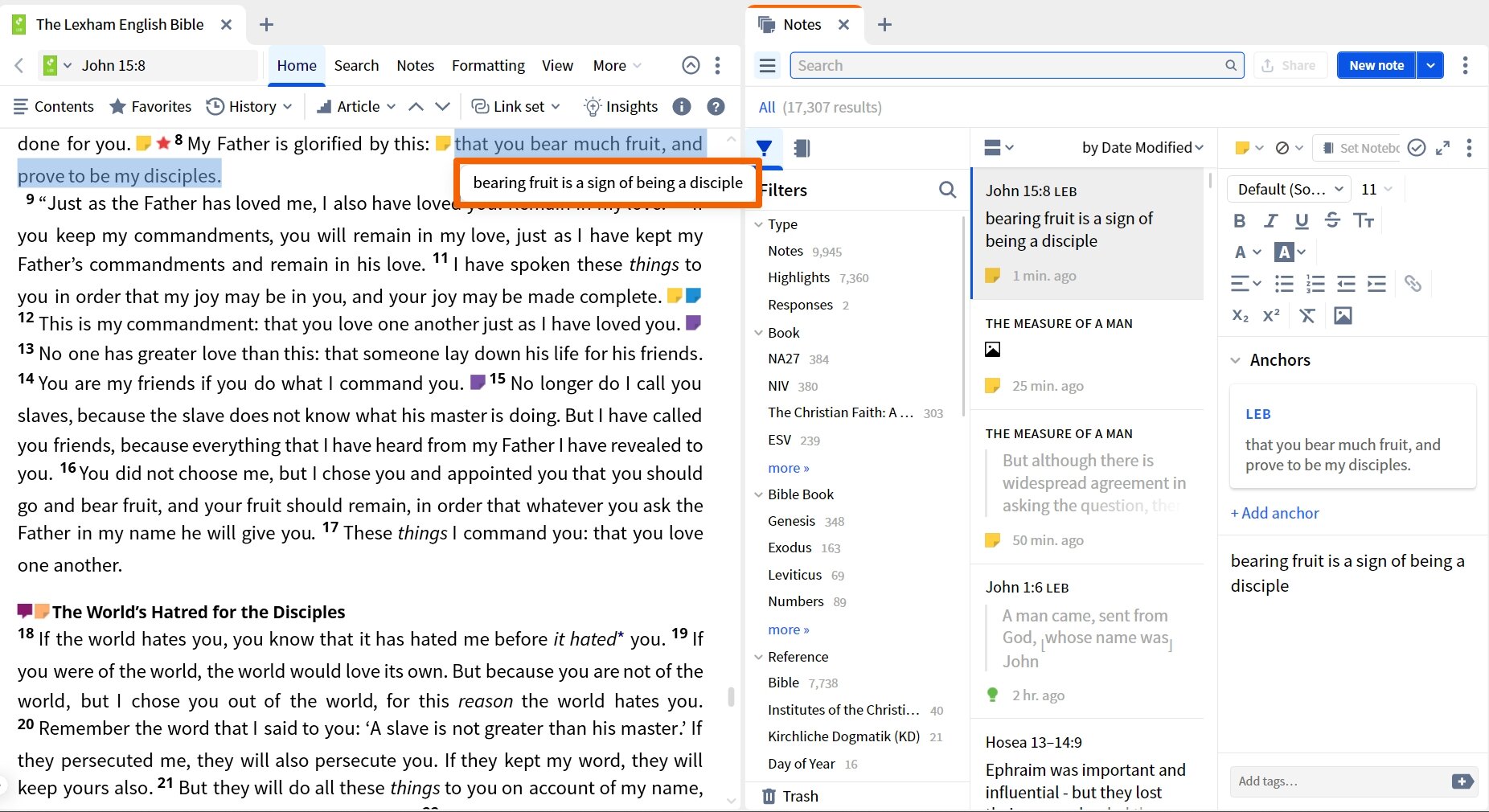Decrease indent in the note

(1346, 283)
